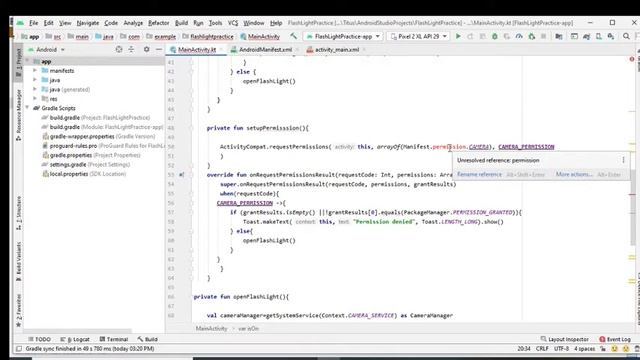This screenshot has height=360, width=640.
Task: Open the Pixel 2 XL API 29 device dropdown
Action: tap(418, 36)
